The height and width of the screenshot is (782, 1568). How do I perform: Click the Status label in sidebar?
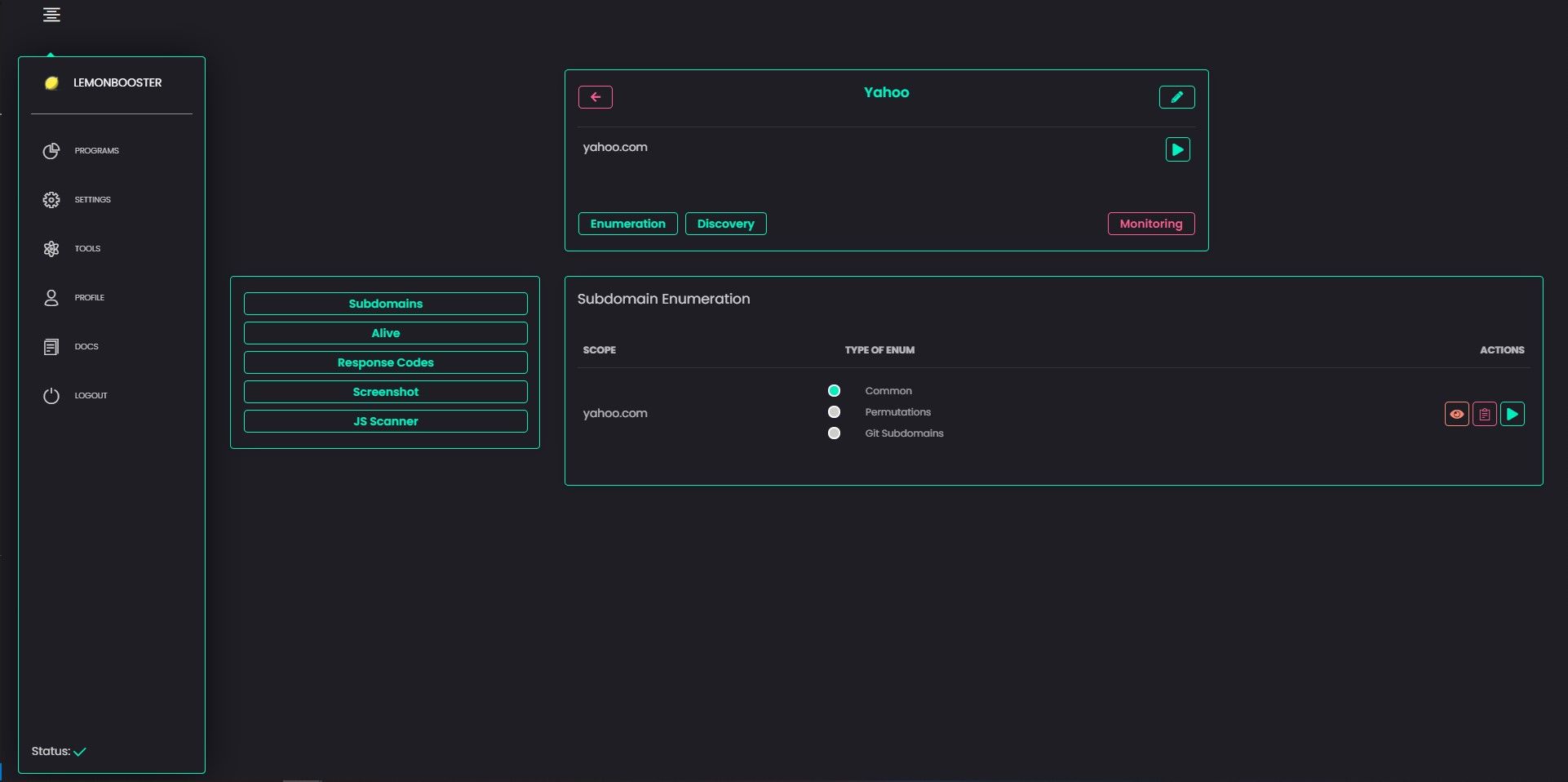51,751
